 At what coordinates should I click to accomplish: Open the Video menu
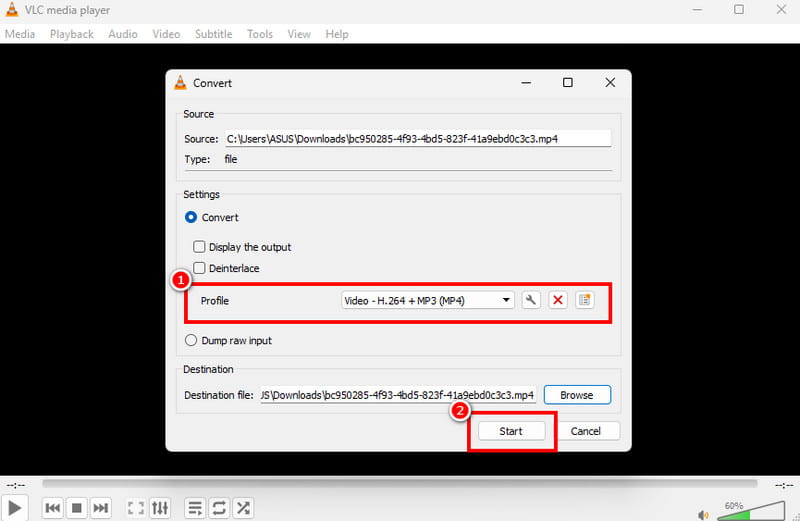[x=166, y=34]
